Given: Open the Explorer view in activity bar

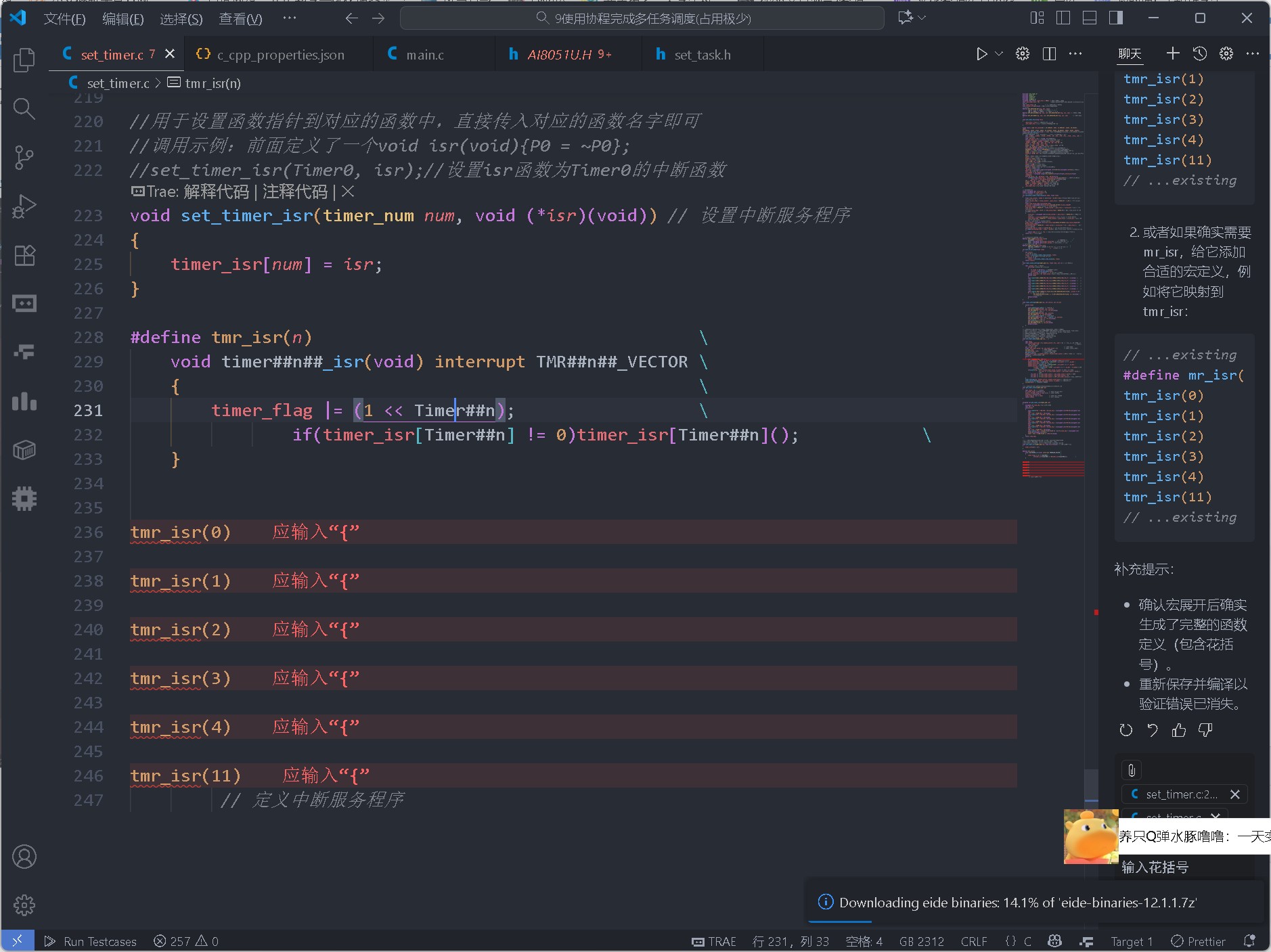Looking at the screenshot, I should coord(24,60).
